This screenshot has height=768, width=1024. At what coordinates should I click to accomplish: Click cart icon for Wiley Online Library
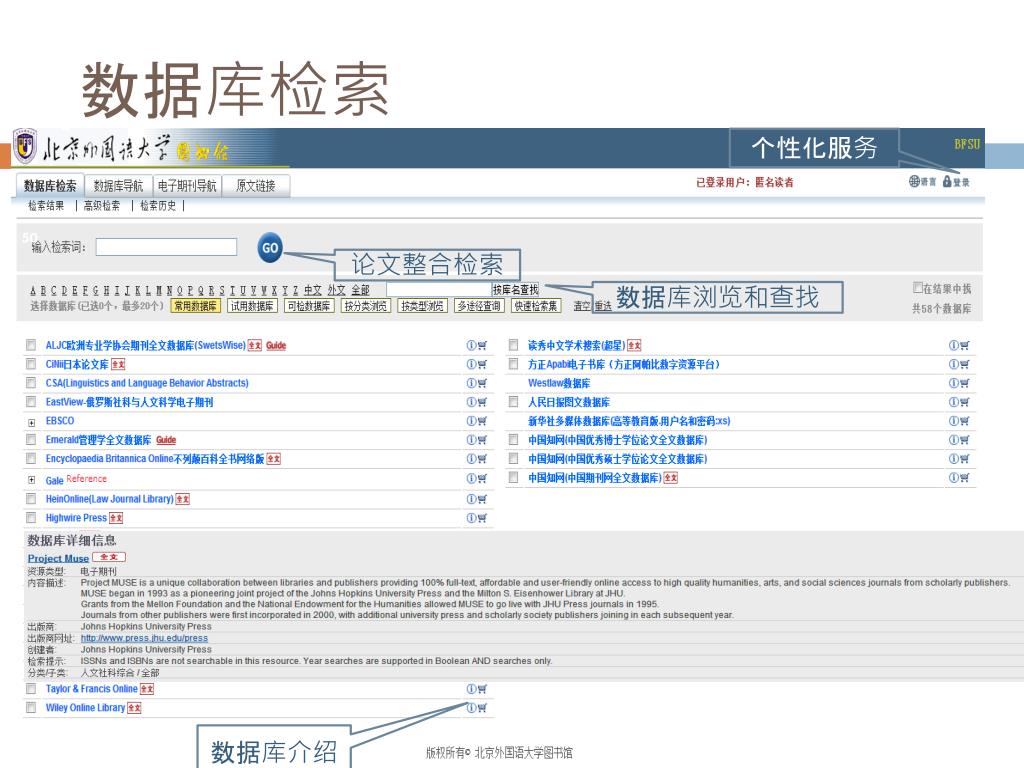pyautogui.click(x=482, y=708)
